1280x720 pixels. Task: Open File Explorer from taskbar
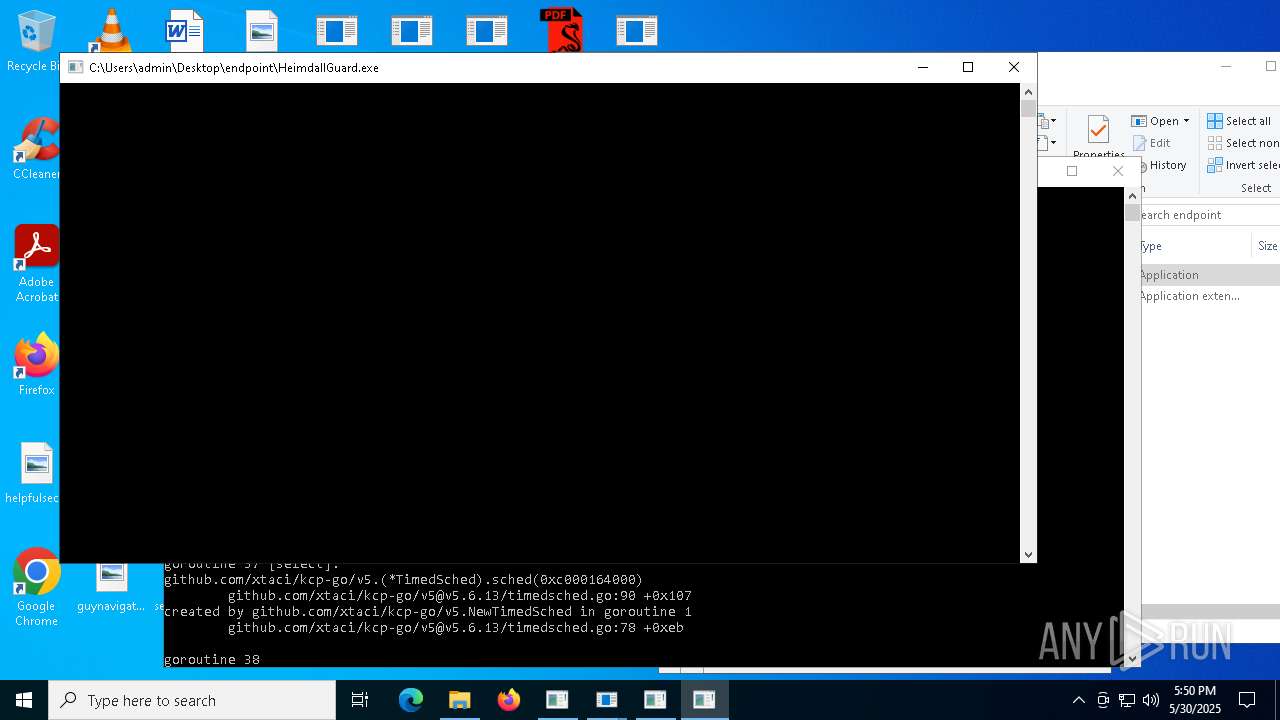[460, 700]
